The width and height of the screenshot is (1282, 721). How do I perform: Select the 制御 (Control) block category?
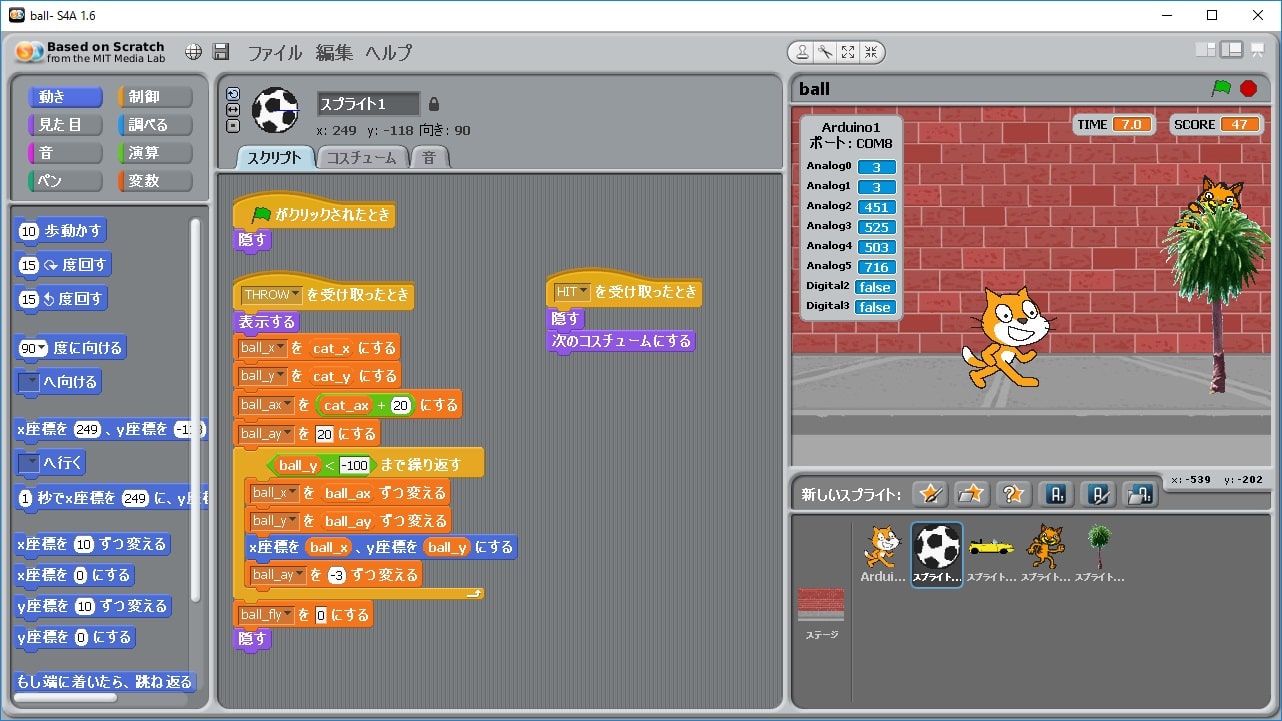tap(155, 97)
